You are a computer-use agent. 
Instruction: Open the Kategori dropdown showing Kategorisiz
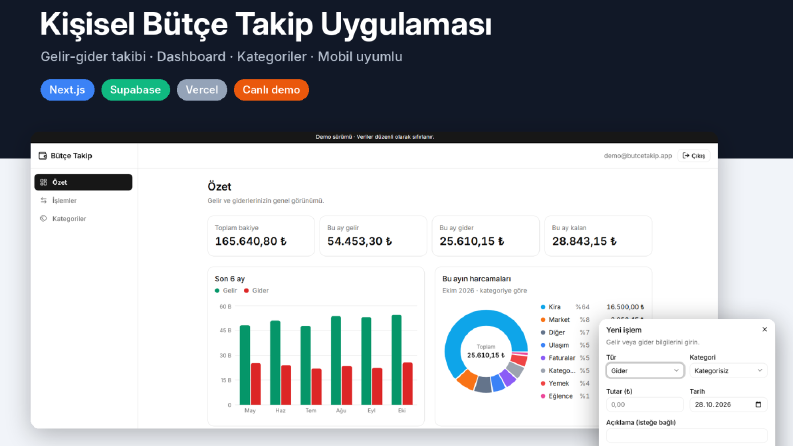pos(728,371)
